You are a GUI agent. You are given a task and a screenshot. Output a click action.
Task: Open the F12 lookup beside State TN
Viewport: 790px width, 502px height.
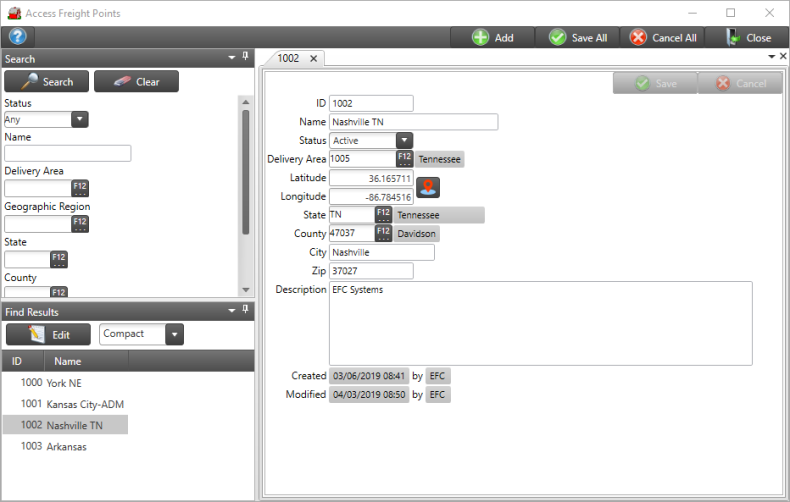point(383,215)
